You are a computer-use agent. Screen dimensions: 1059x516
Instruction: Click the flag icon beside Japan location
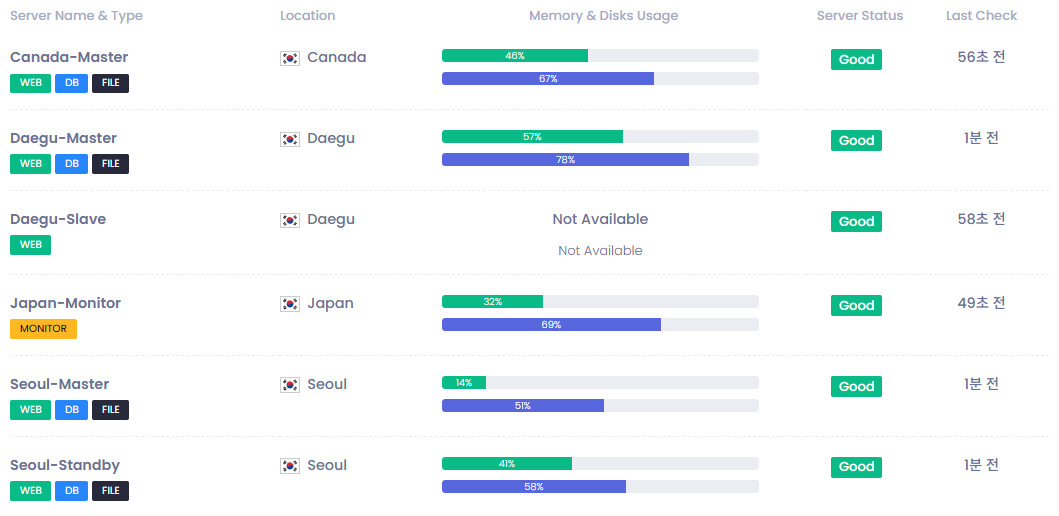click(x=290, y=304)
